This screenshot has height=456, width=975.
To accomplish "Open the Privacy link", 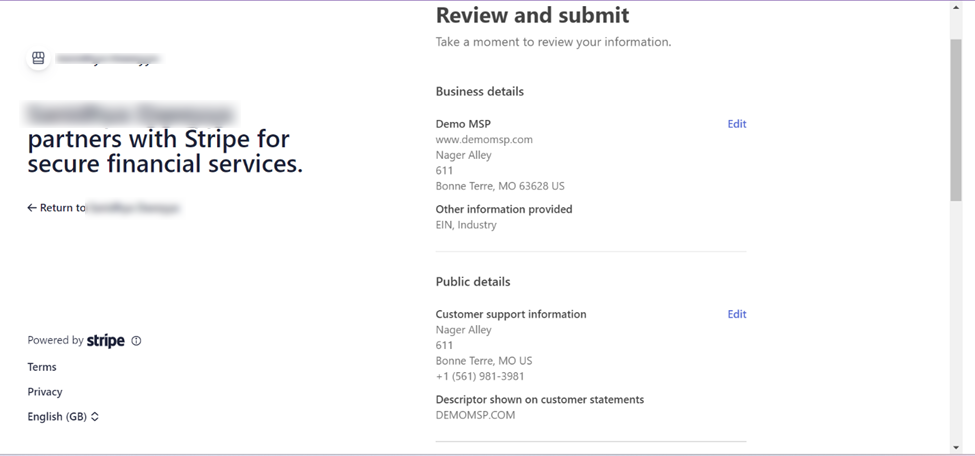I will coord(45,392).
